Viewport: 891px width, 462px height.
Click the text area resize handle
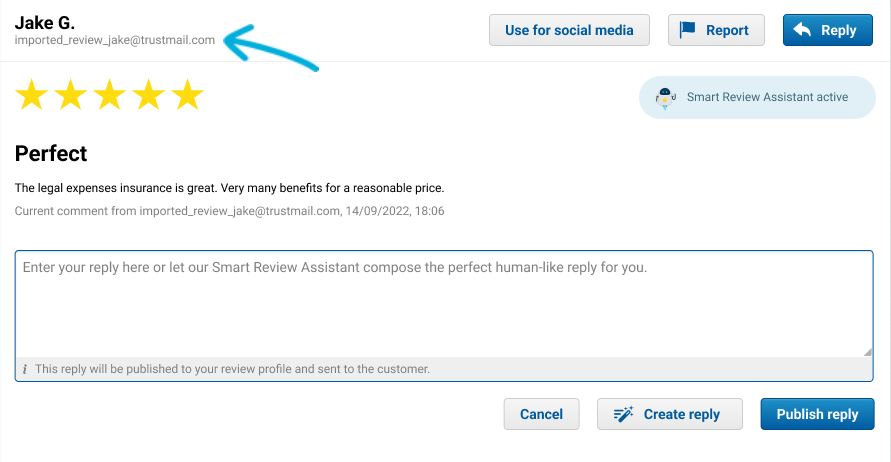click(867, 352)
